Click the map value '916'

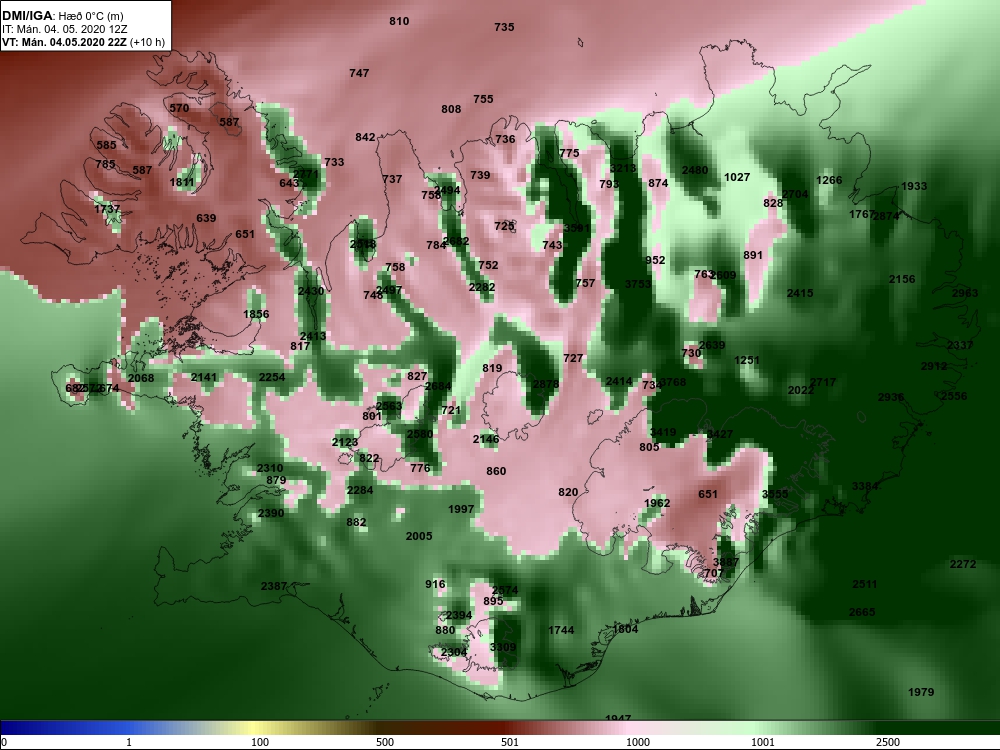(x=436, y=584)
